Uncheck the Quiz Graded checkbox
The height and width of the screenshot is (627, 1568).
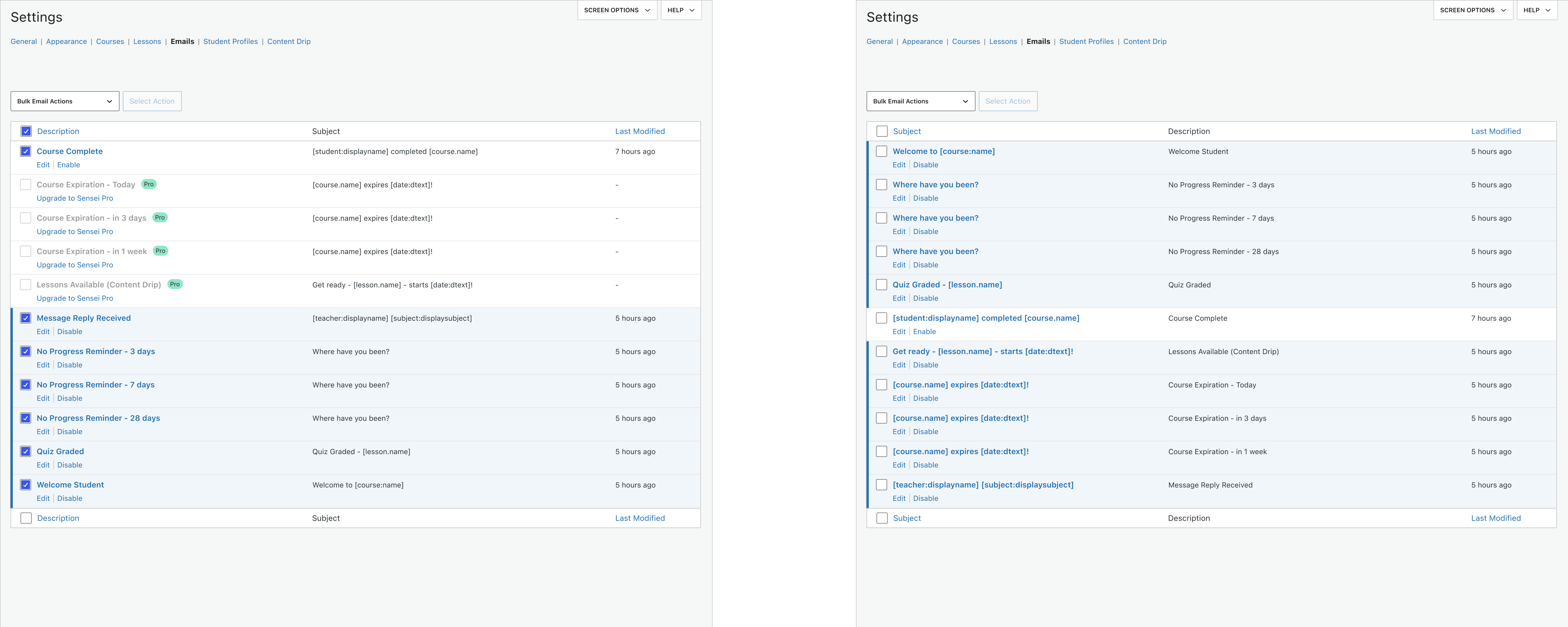click(26, 451)
